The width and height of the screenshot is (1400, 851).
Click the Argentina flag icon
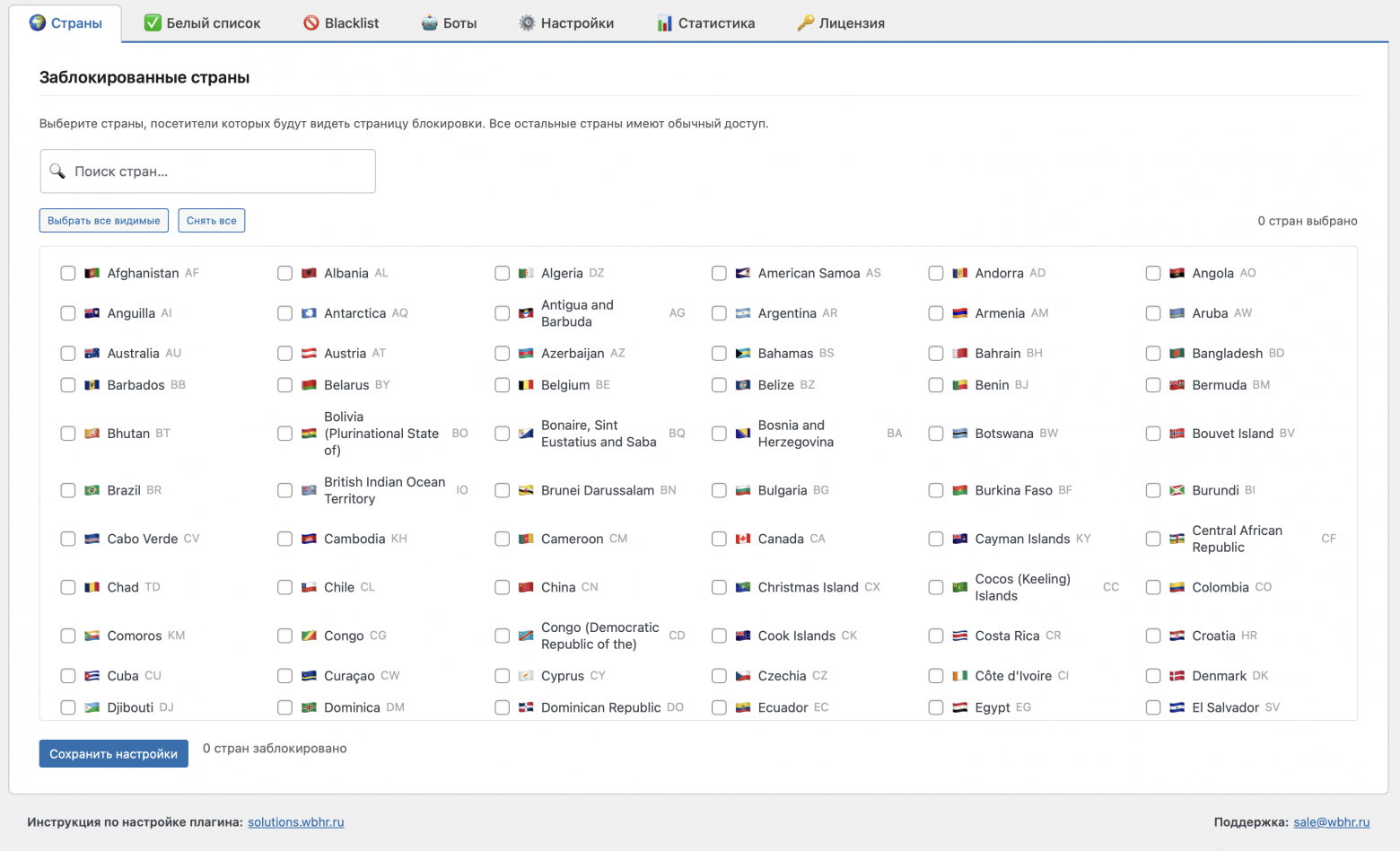pos(743,313)
